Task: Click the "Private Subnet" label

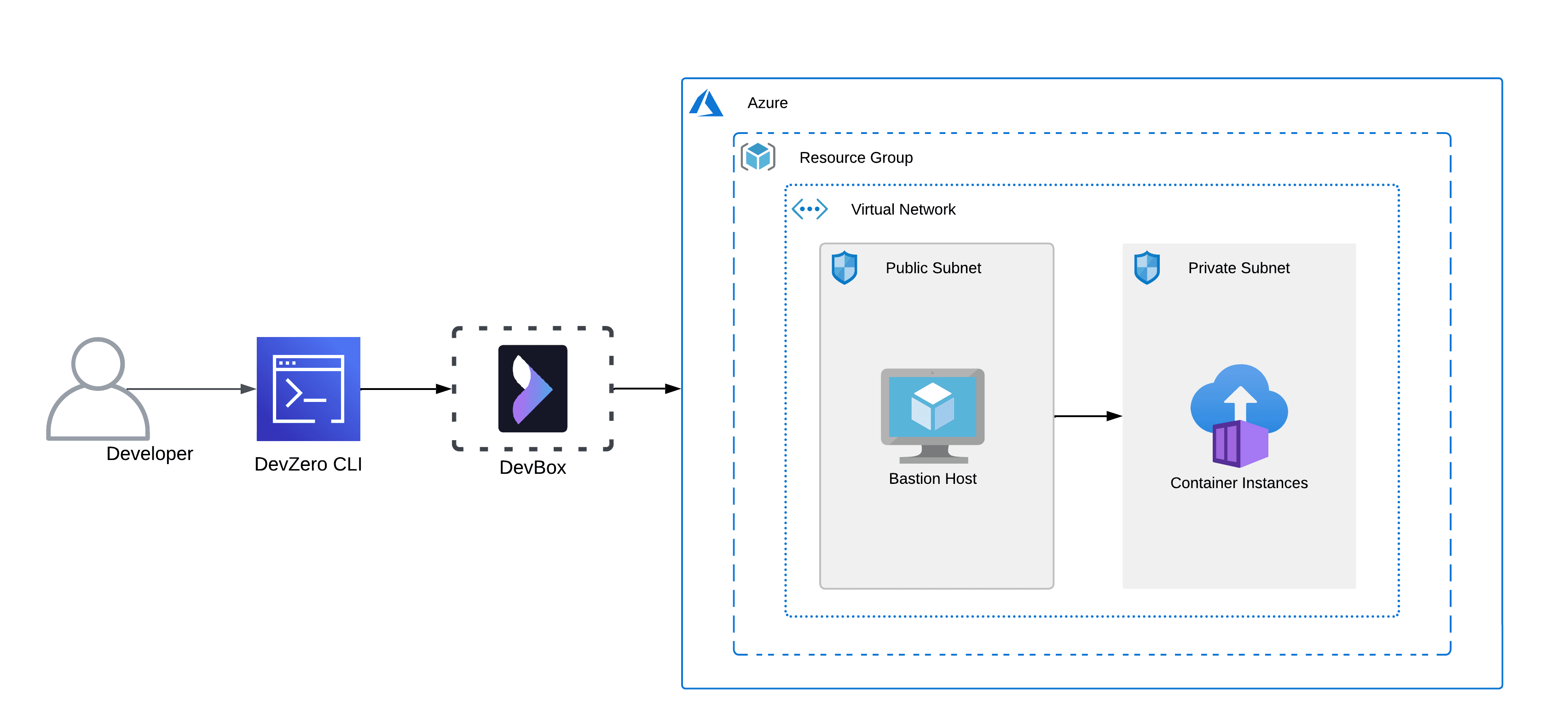Action: point(1238,268)
